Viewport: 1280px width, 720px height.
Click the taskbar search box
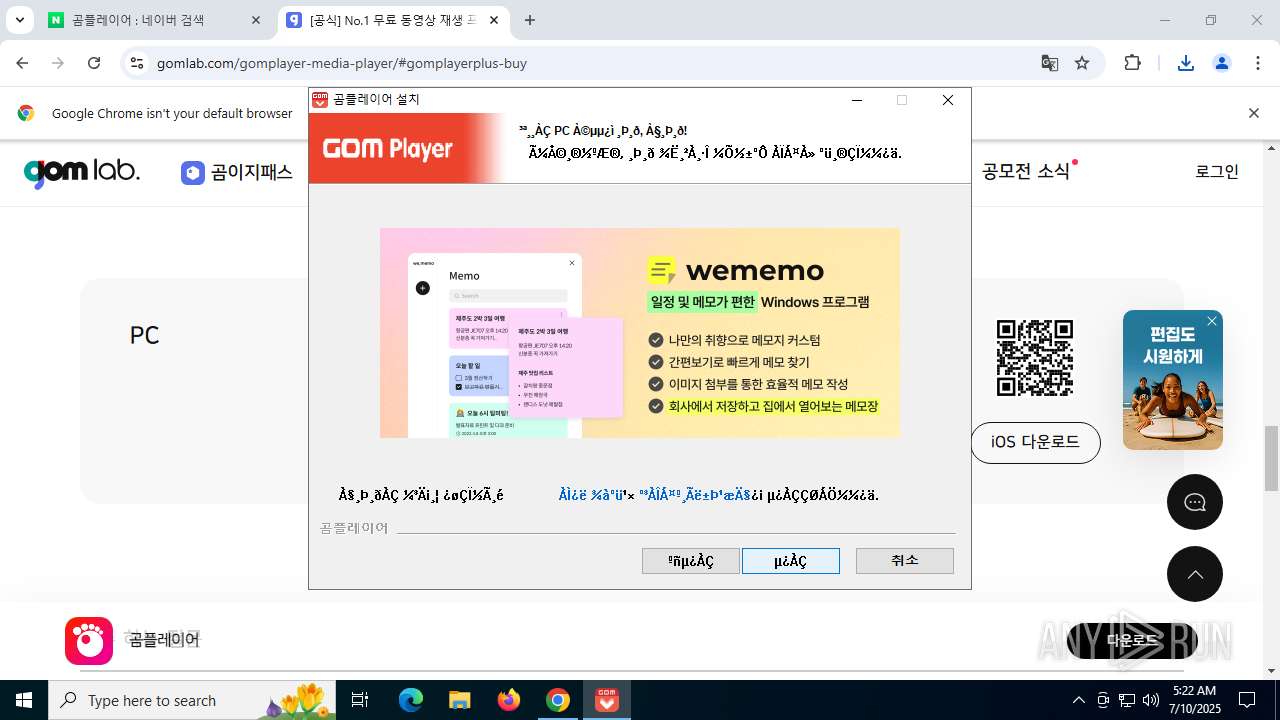click(193, 700)
